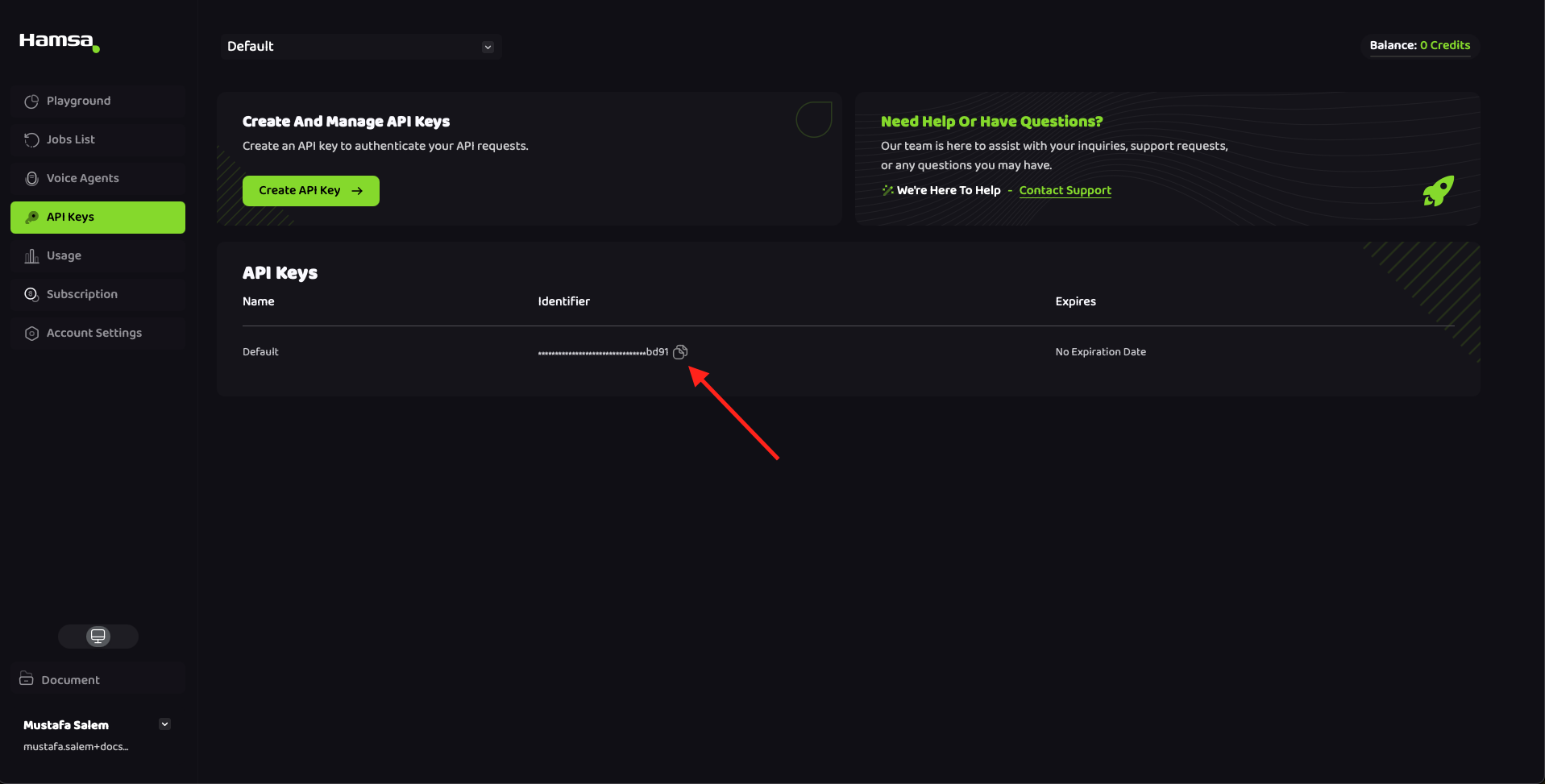
Task: Click the Playground pie-chart icon
Action: [x=31, y=102]
